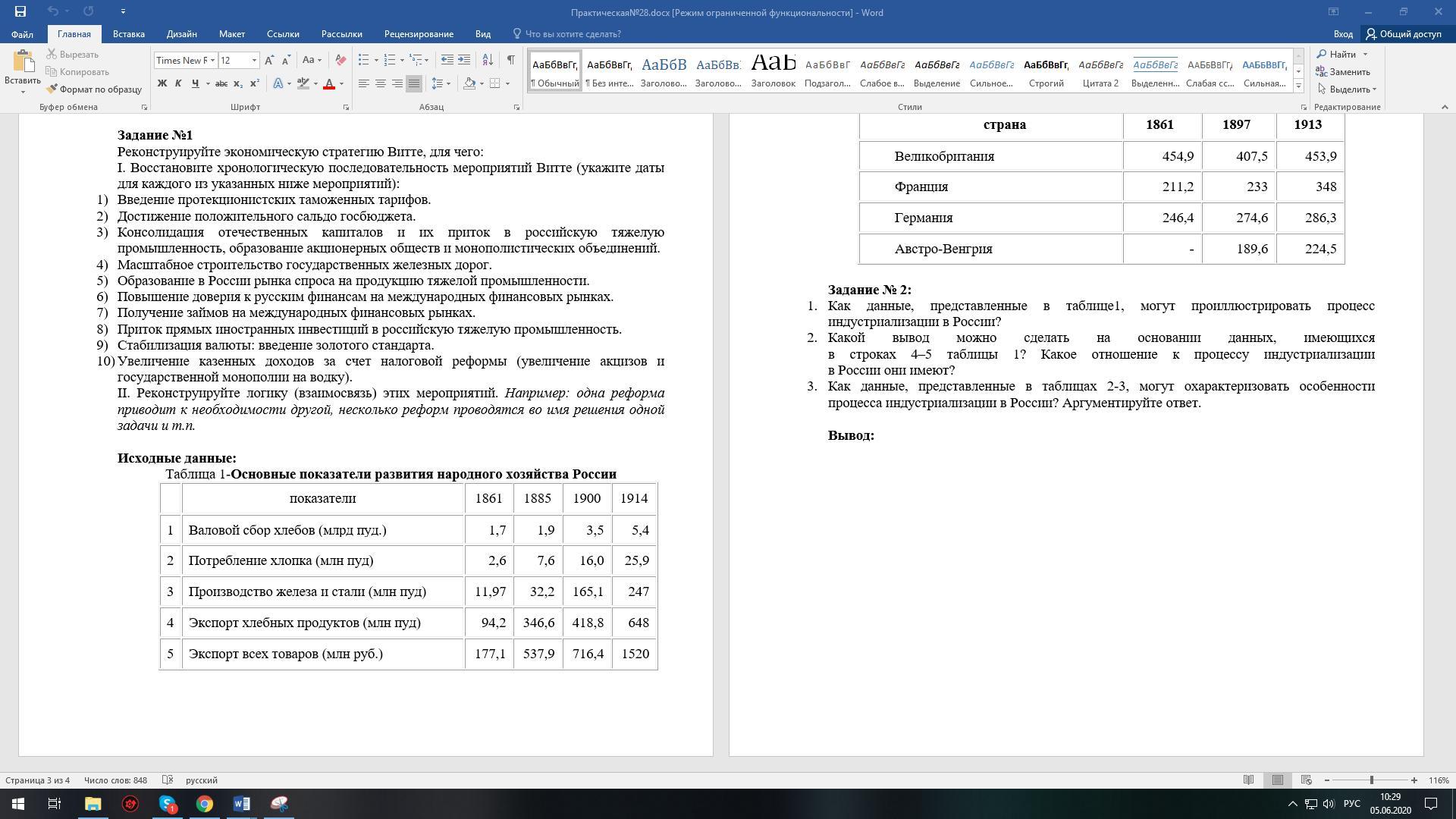Open the Вставка ribbon tab
Viewport: 1456px width, 819px height.
(128, 34)
